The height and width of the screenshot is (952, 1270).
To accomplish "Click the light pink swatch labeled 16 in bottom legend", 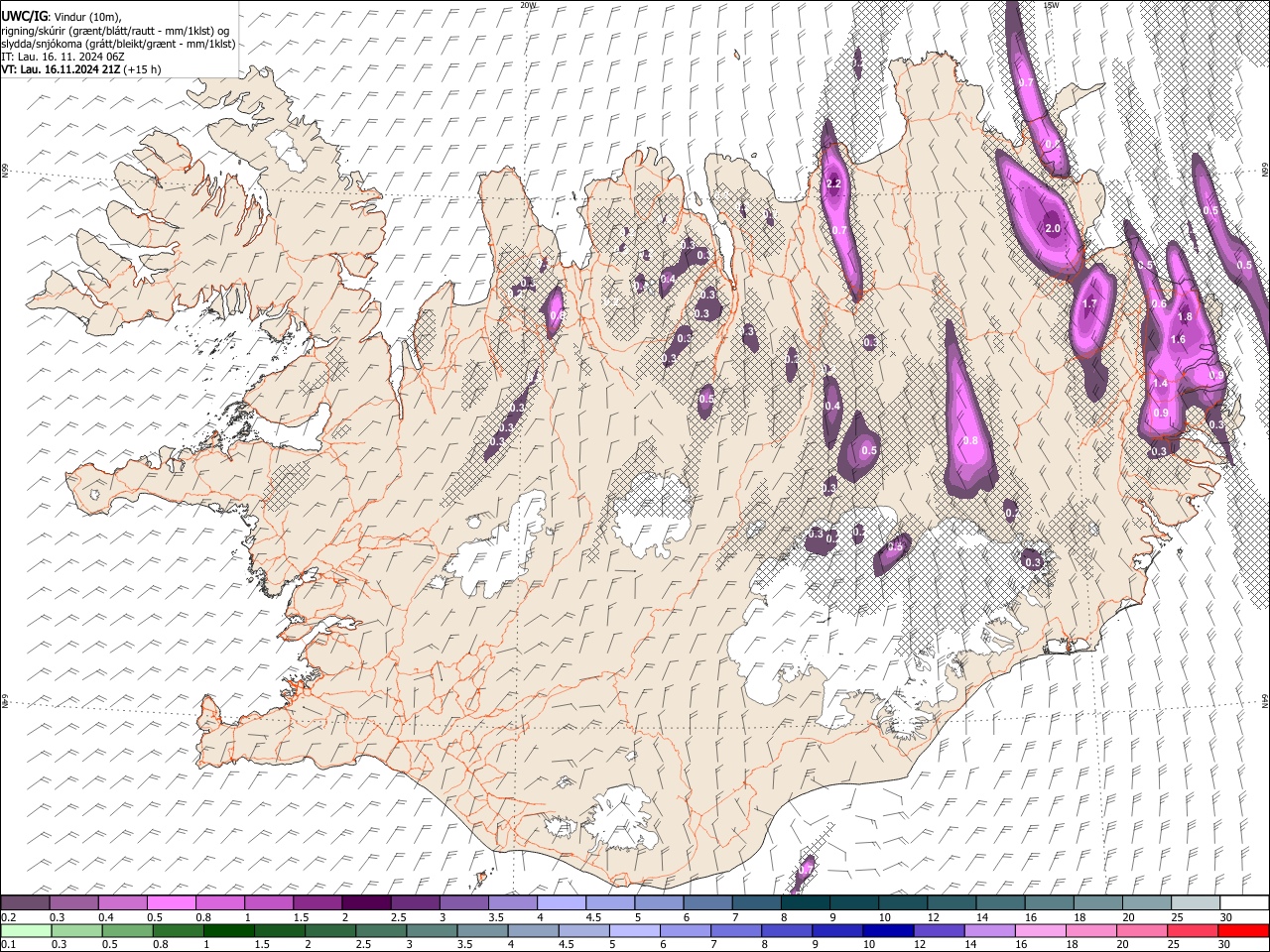I will pos(1040,930).
